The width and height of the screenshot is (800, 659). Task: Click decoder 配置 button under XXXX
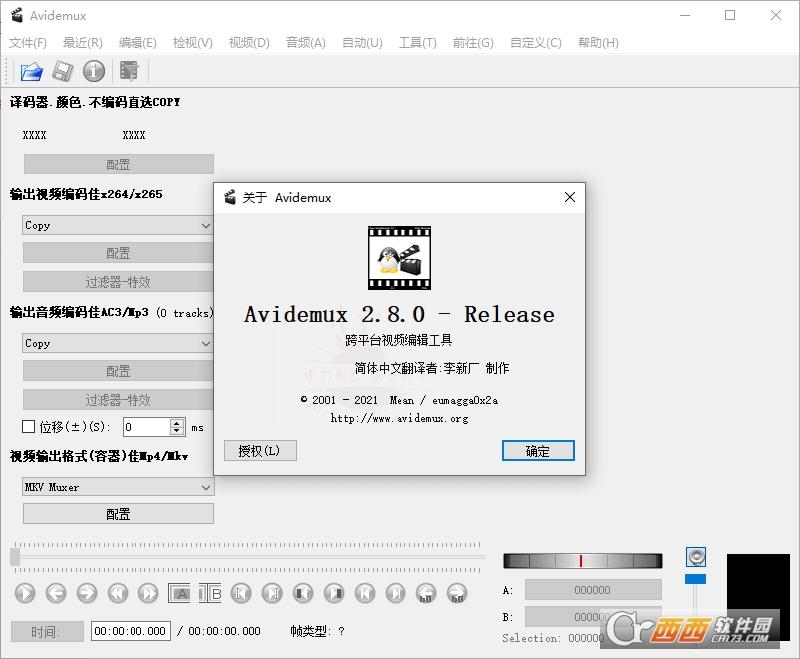[118, 165]
